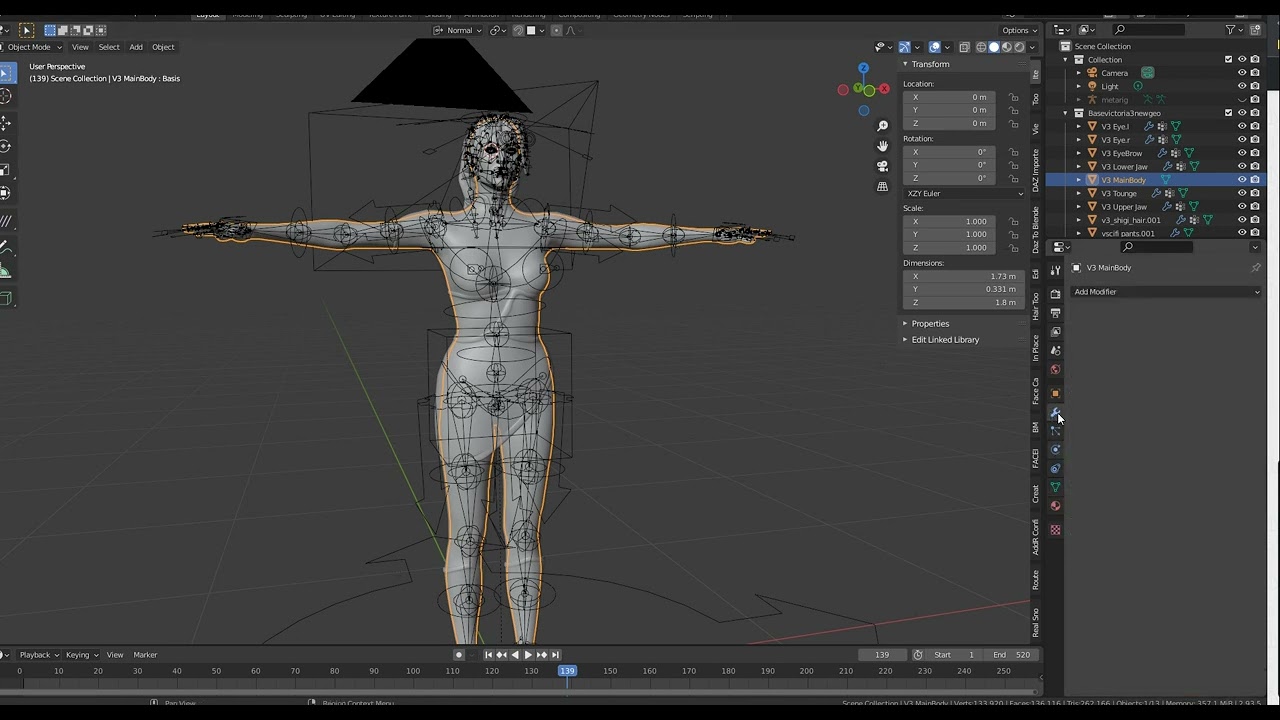Open the Object menu in viewport header
Image resolution: width=1280 pixels, height=720 pixels.
pyautogui.click(x=163, y=47)
